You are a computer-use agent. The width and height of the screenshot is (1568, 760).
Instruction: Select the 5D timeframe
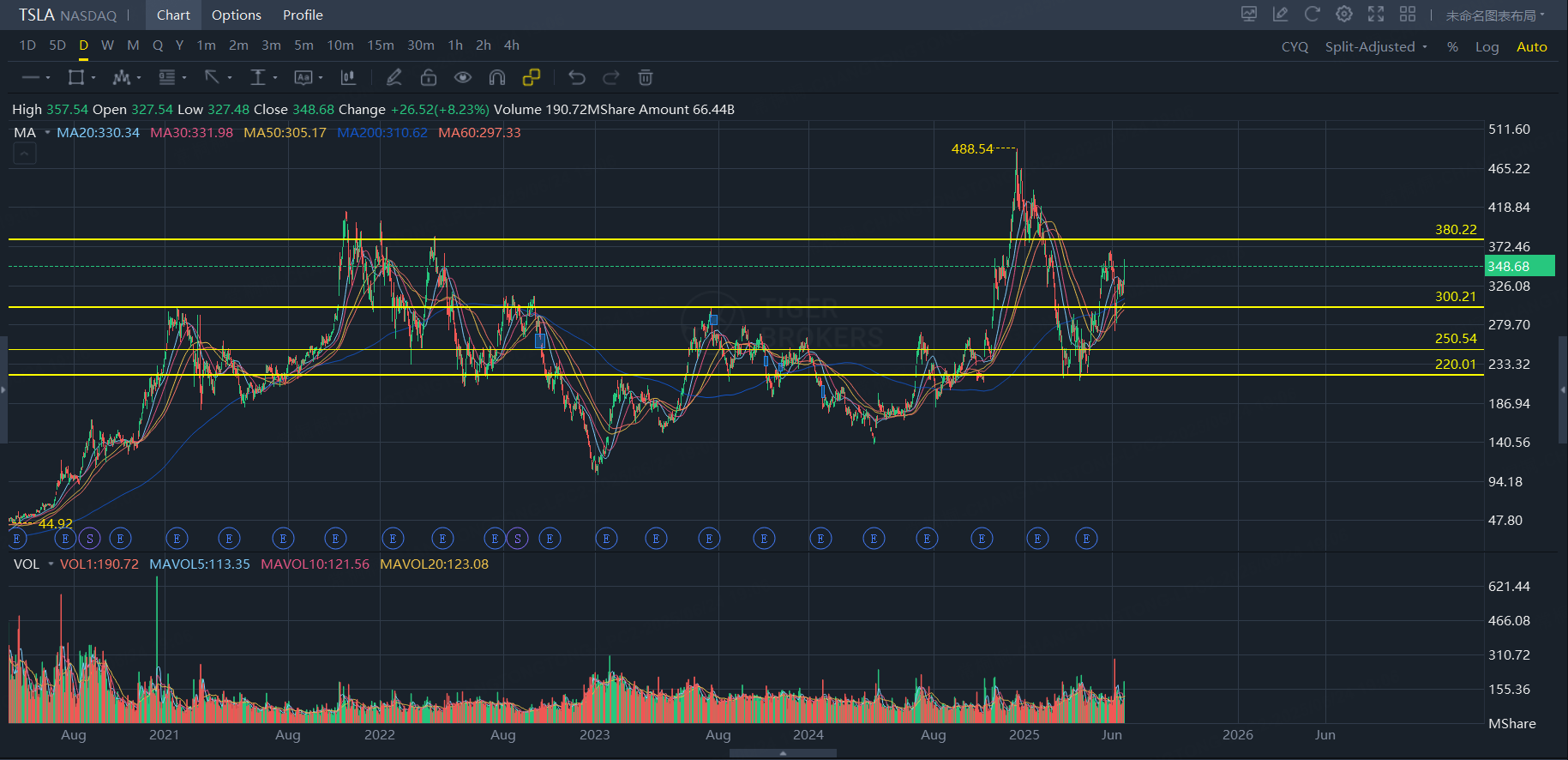(57, 45)
